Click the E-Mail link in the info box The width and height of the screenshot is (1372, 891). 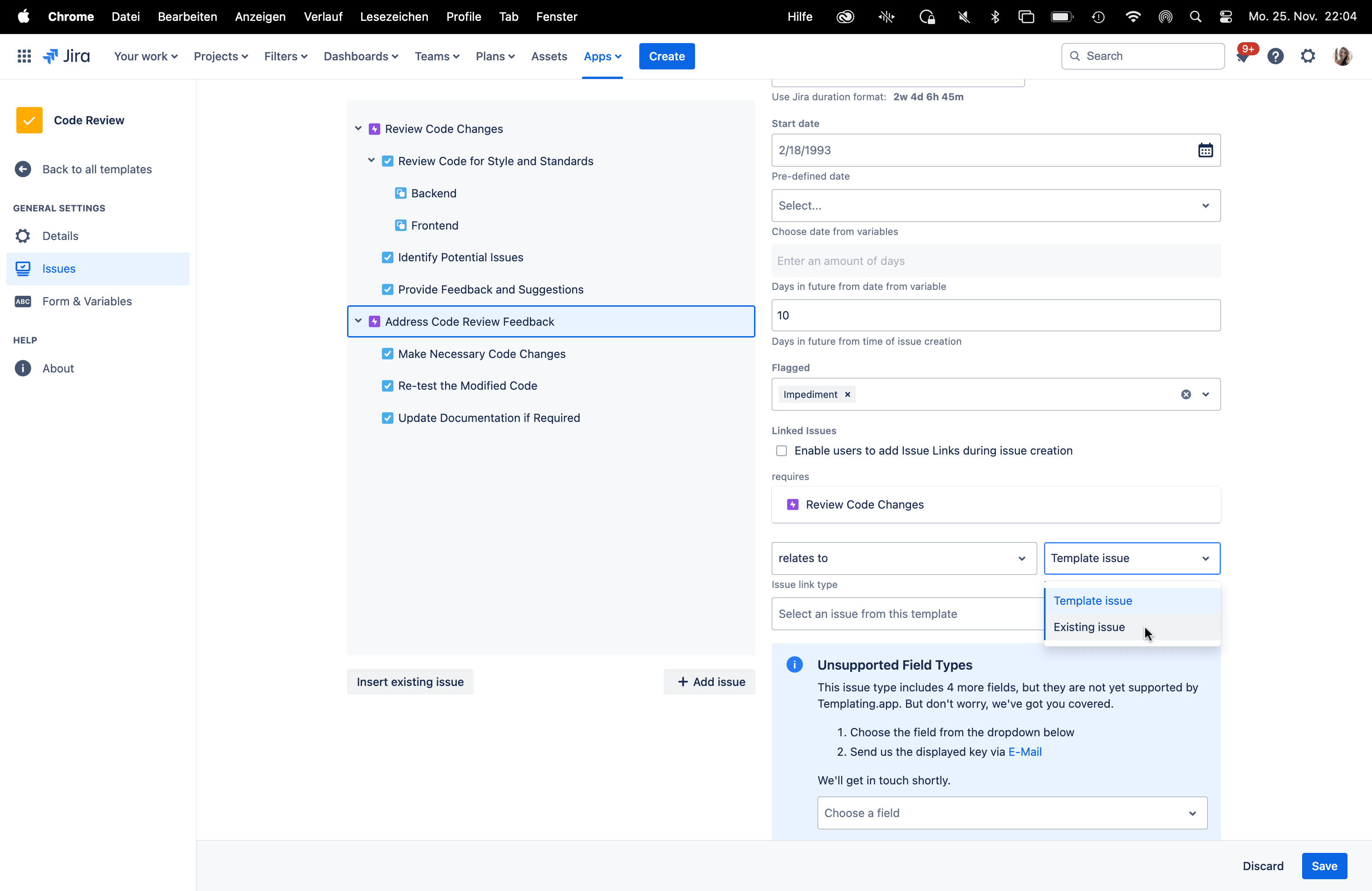[1025, 752]
